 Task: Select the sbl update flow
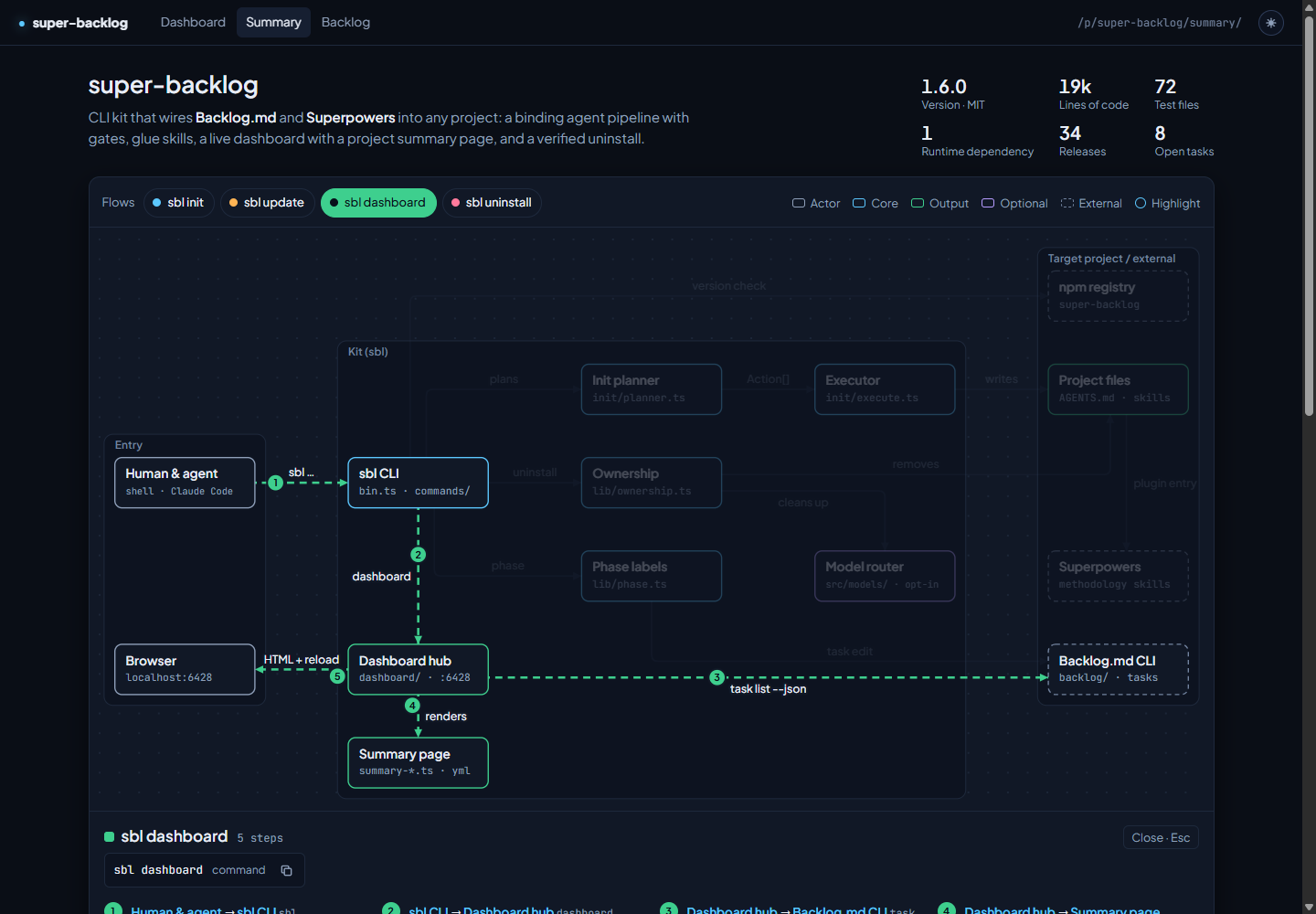[x=267, y=203]
